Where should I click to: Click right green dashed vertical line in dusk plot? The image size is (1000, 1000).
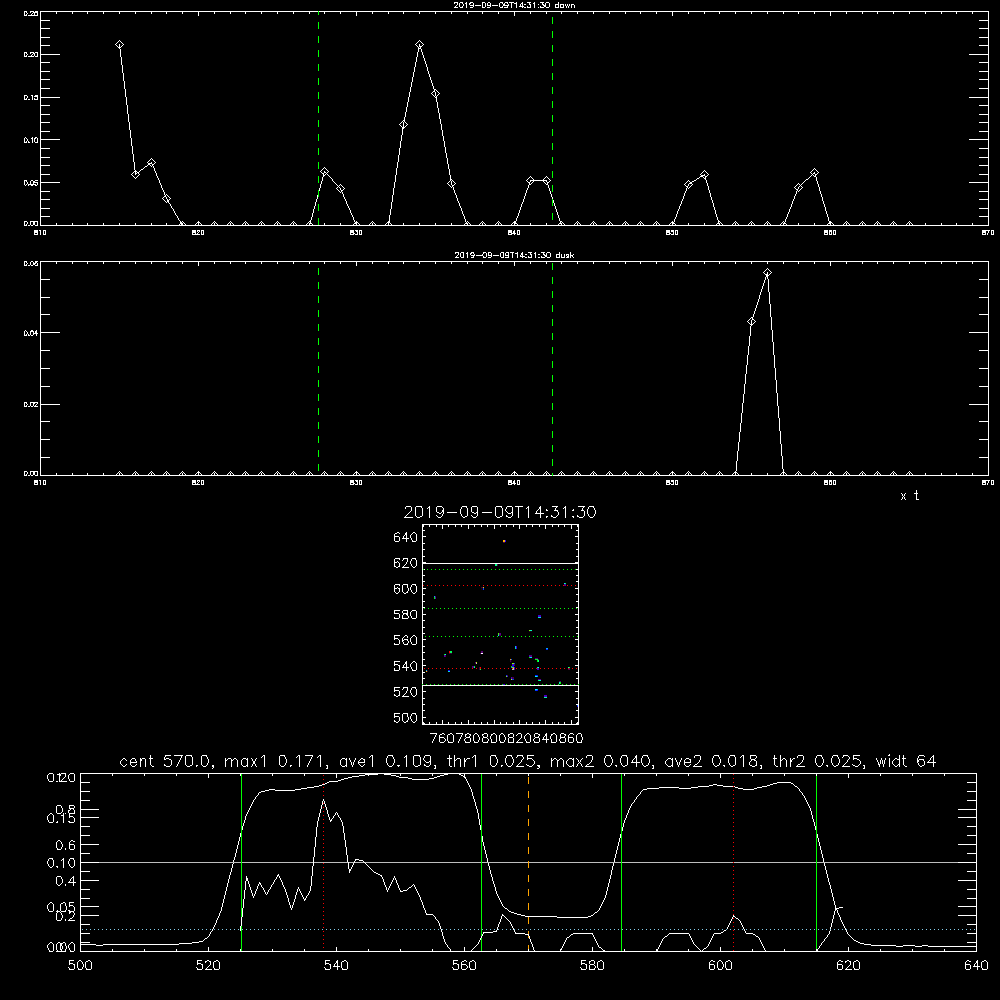552,369
